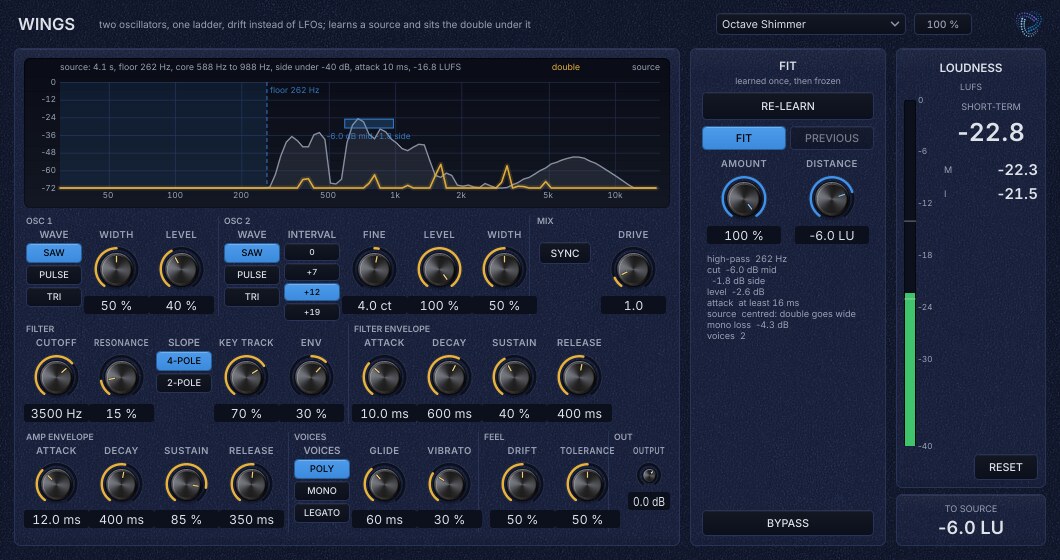1060x560 pixels.
Task: Select 2-POLE filter slope
Action: click(x=184, y=383)
